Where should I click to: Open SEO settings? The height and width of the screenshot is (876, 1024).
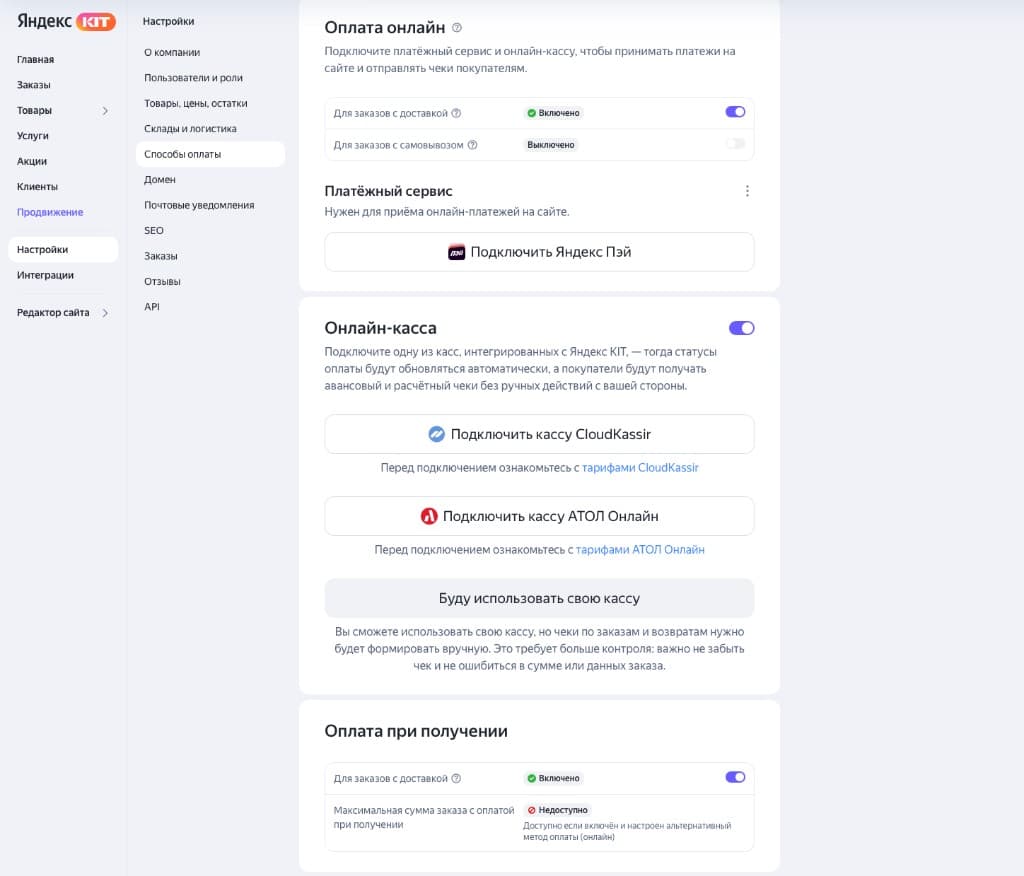(153, 231)
